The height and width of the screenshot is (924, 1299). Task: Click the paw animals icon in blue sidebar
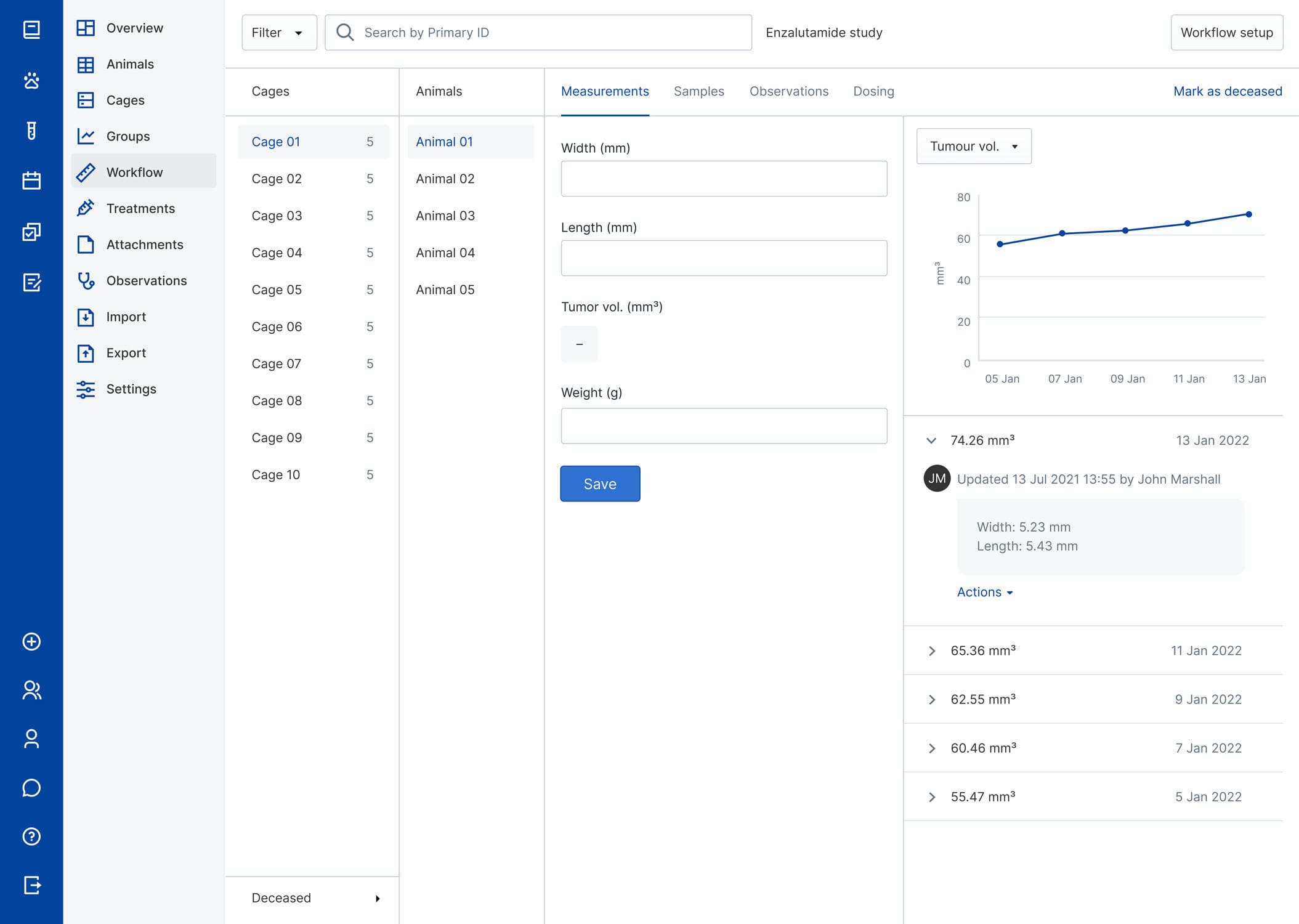(x=31, y=80)
